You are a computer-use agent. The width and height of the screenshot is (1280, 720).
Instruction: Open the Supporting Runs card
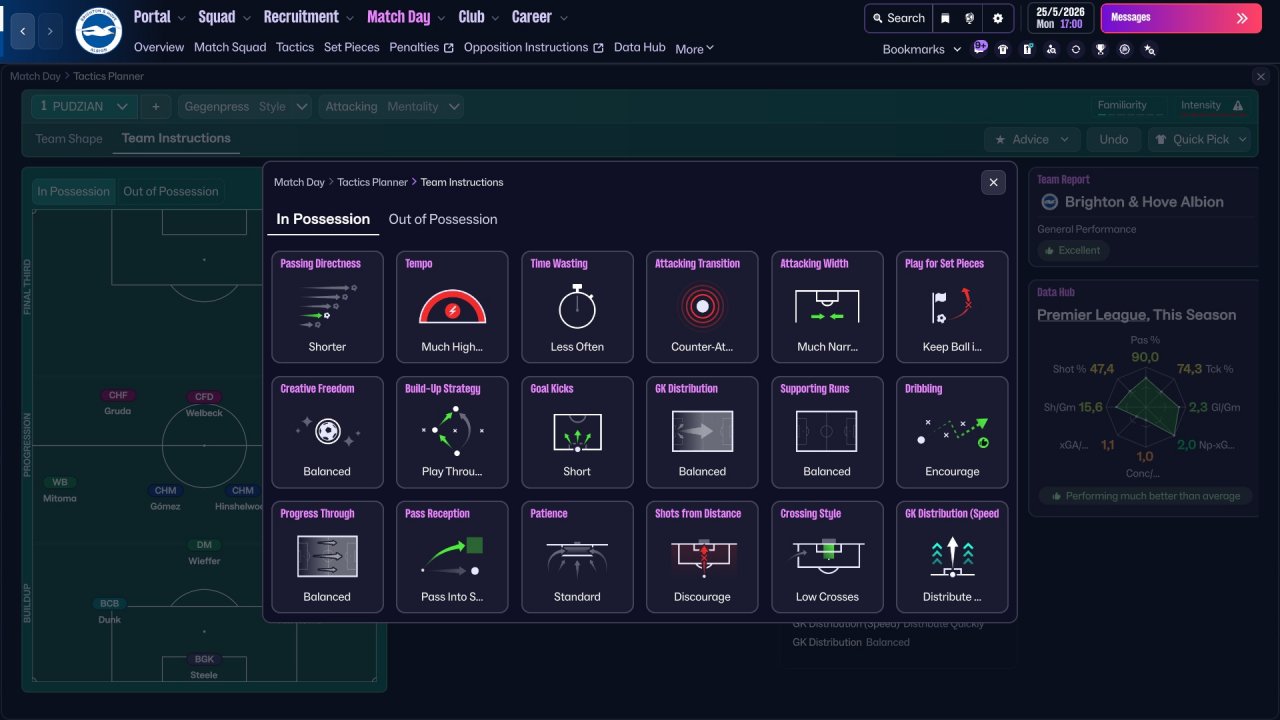pos(827,432)
